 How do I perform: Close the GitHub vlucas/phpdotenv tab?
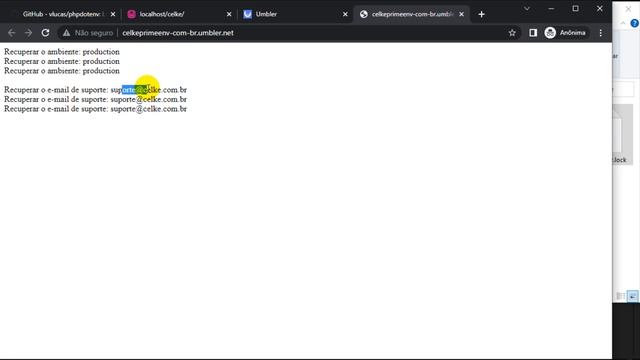pos(113,14)
